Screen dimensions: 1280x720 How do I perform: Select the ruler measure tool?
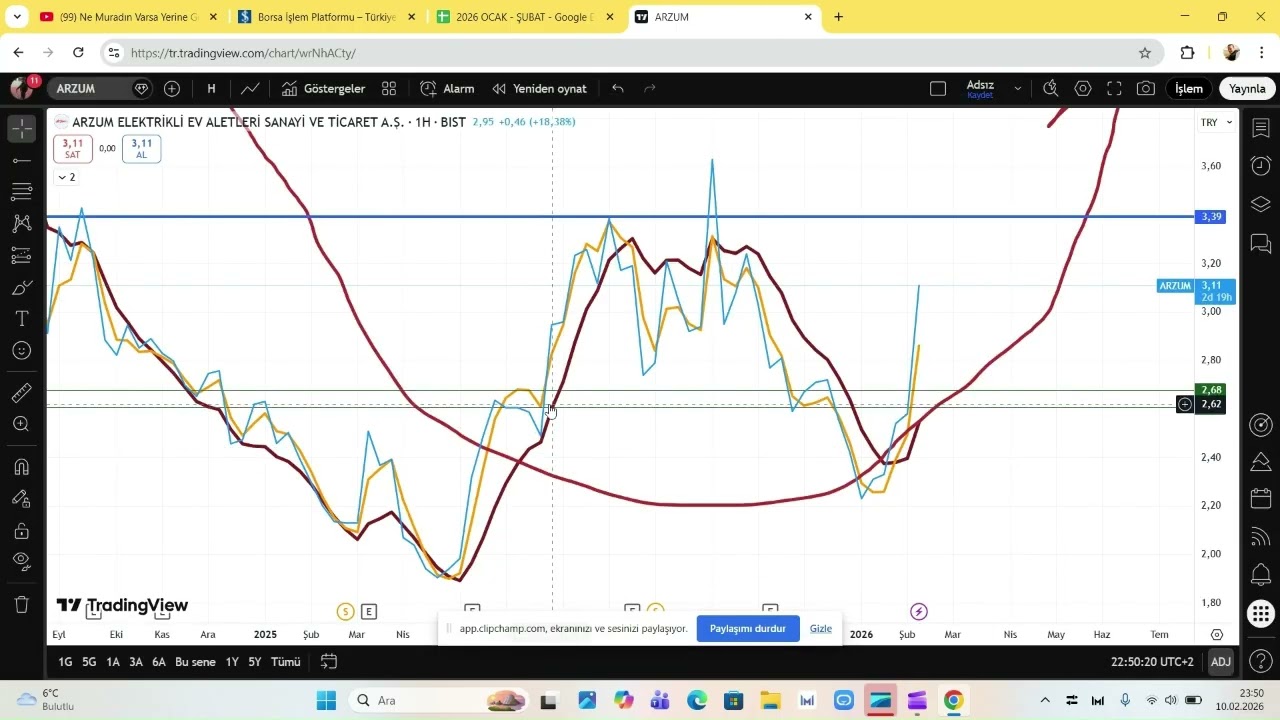(x=21, y=393)
